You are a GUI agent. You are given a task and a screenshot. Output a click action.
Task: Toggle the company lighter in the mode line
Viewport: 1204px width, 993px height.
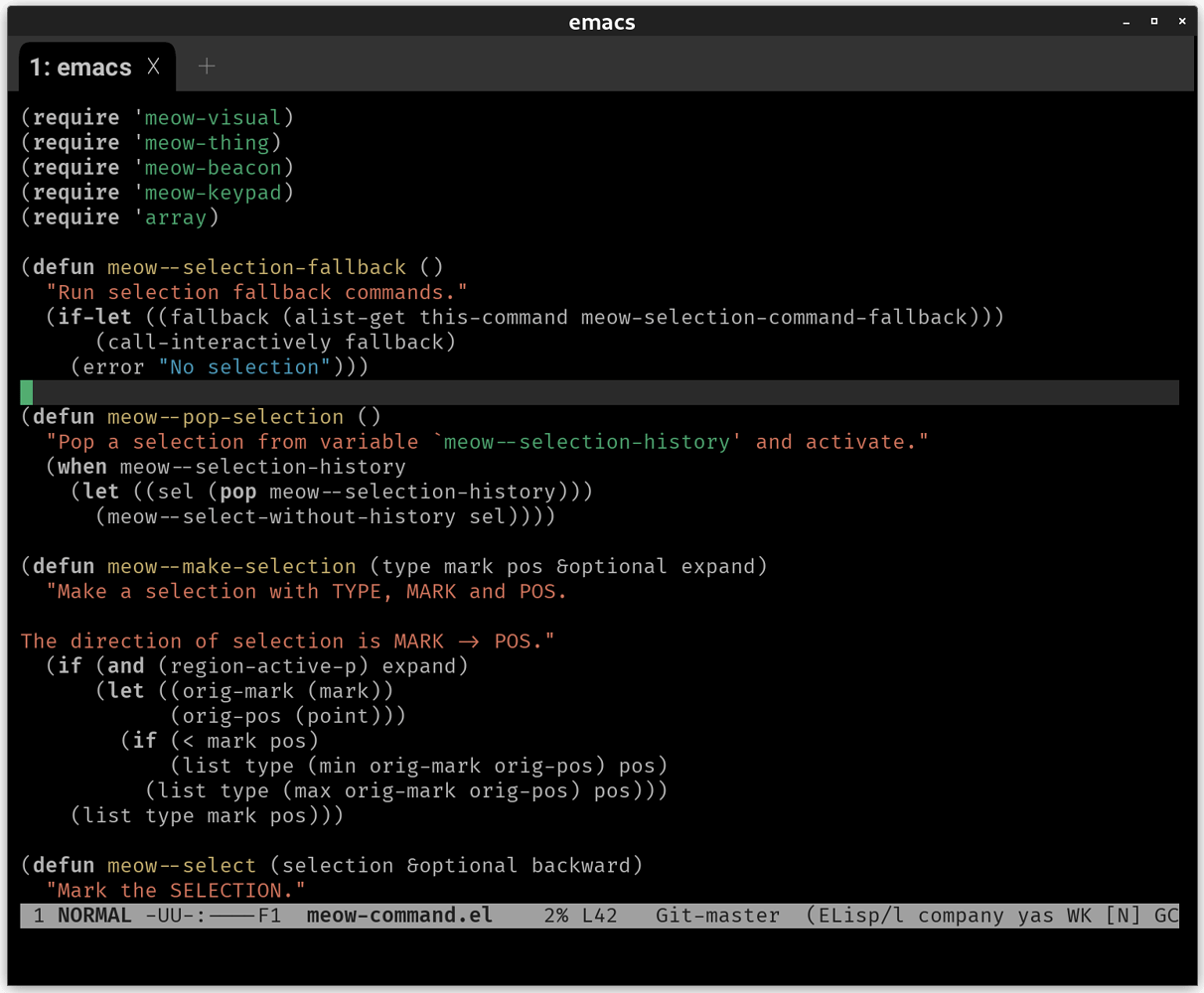[x=961, y=915]
